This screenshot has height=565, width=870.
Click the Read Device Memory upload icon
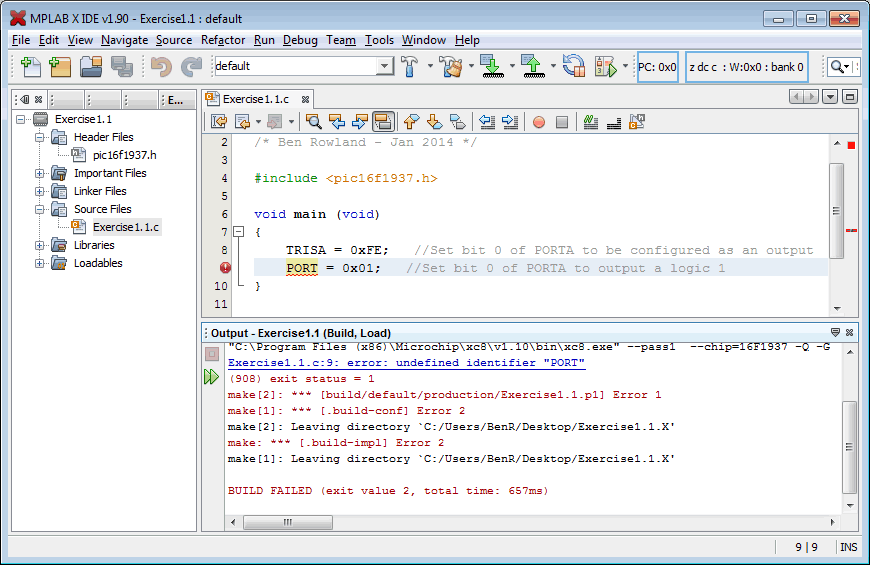(x=533, y=67)
